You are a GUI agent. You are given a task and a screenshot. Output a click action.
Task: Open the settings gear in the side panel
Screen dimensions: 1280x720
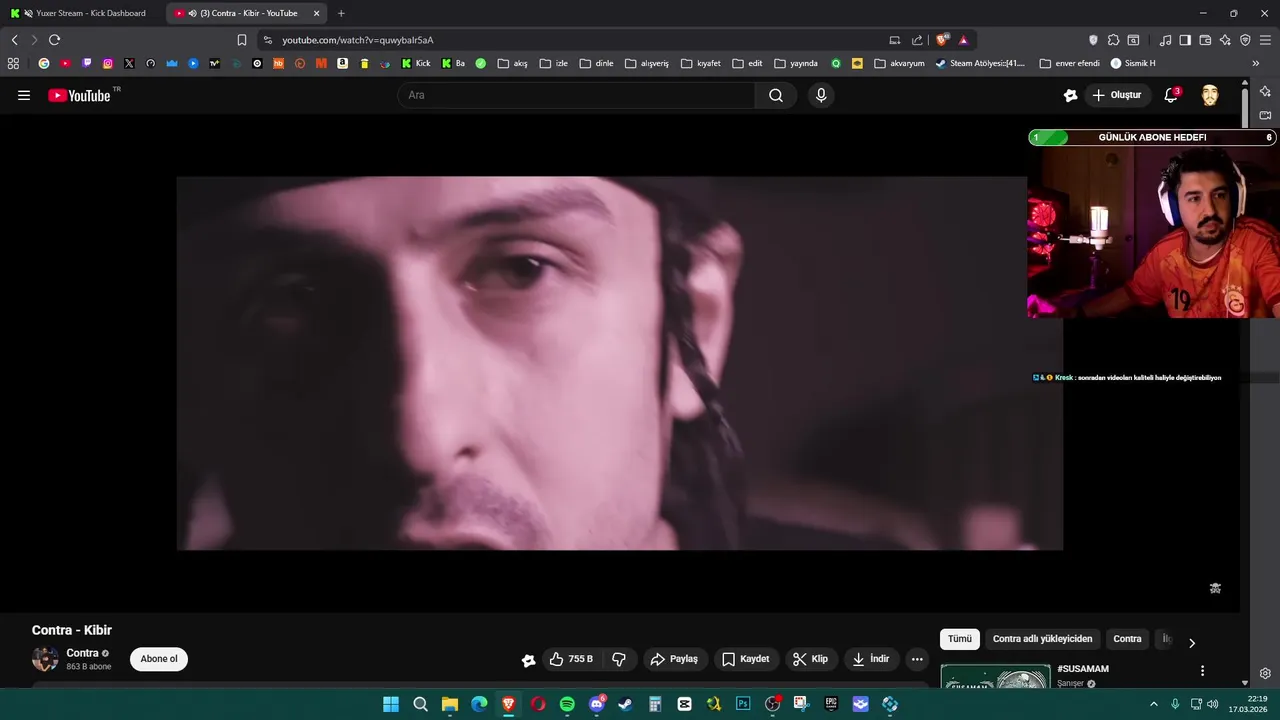point(1265,673)
